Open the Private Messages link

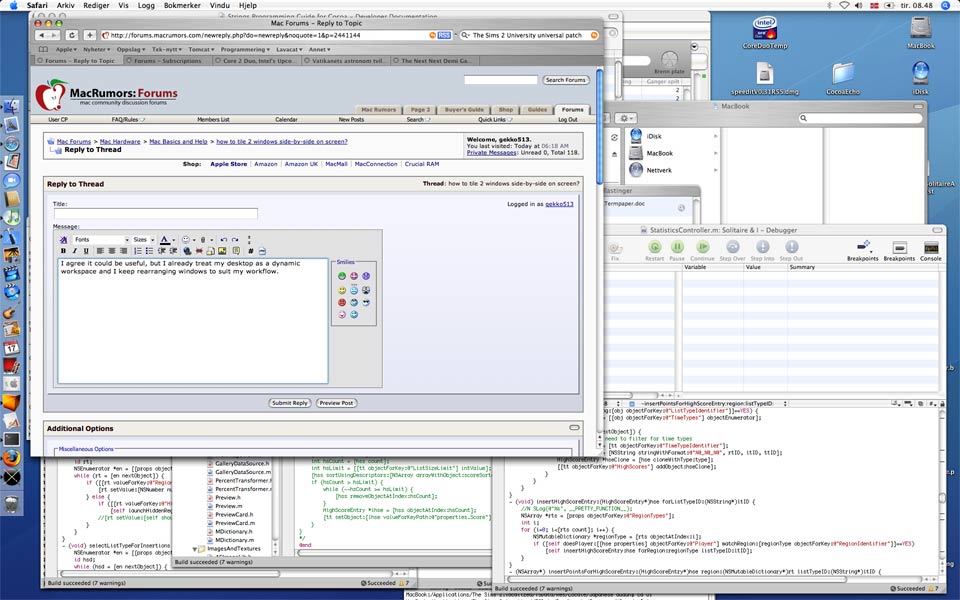[x=492, y=152]
